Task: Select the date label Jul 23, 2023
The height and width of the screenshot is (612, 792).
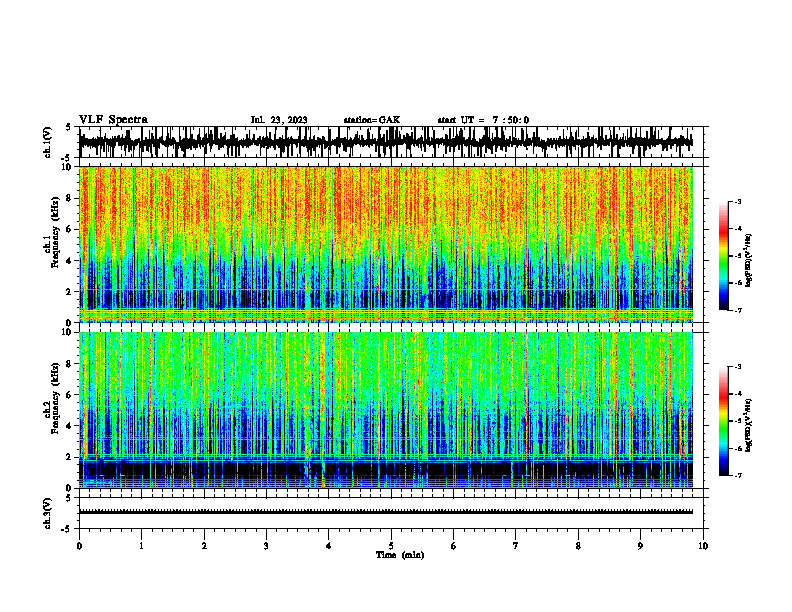Action: click(x=279, y=120)
